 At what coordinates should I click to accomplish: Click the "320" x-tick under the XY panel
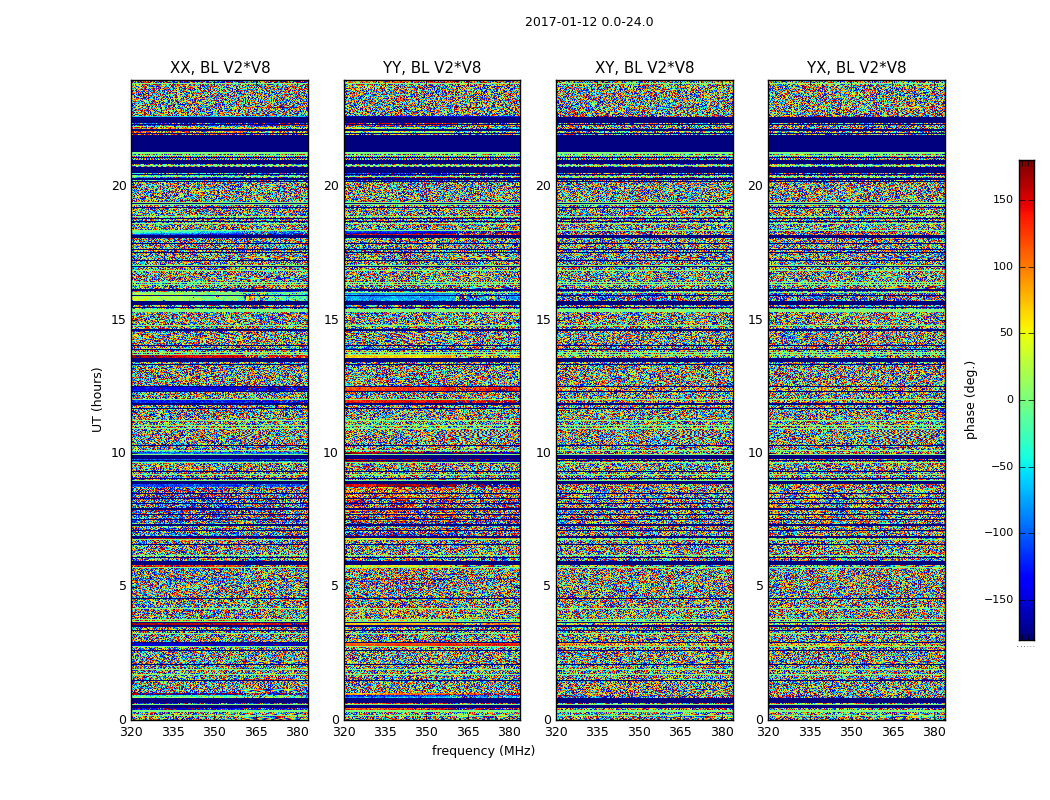pyautogui.click(x=556, y=732)
